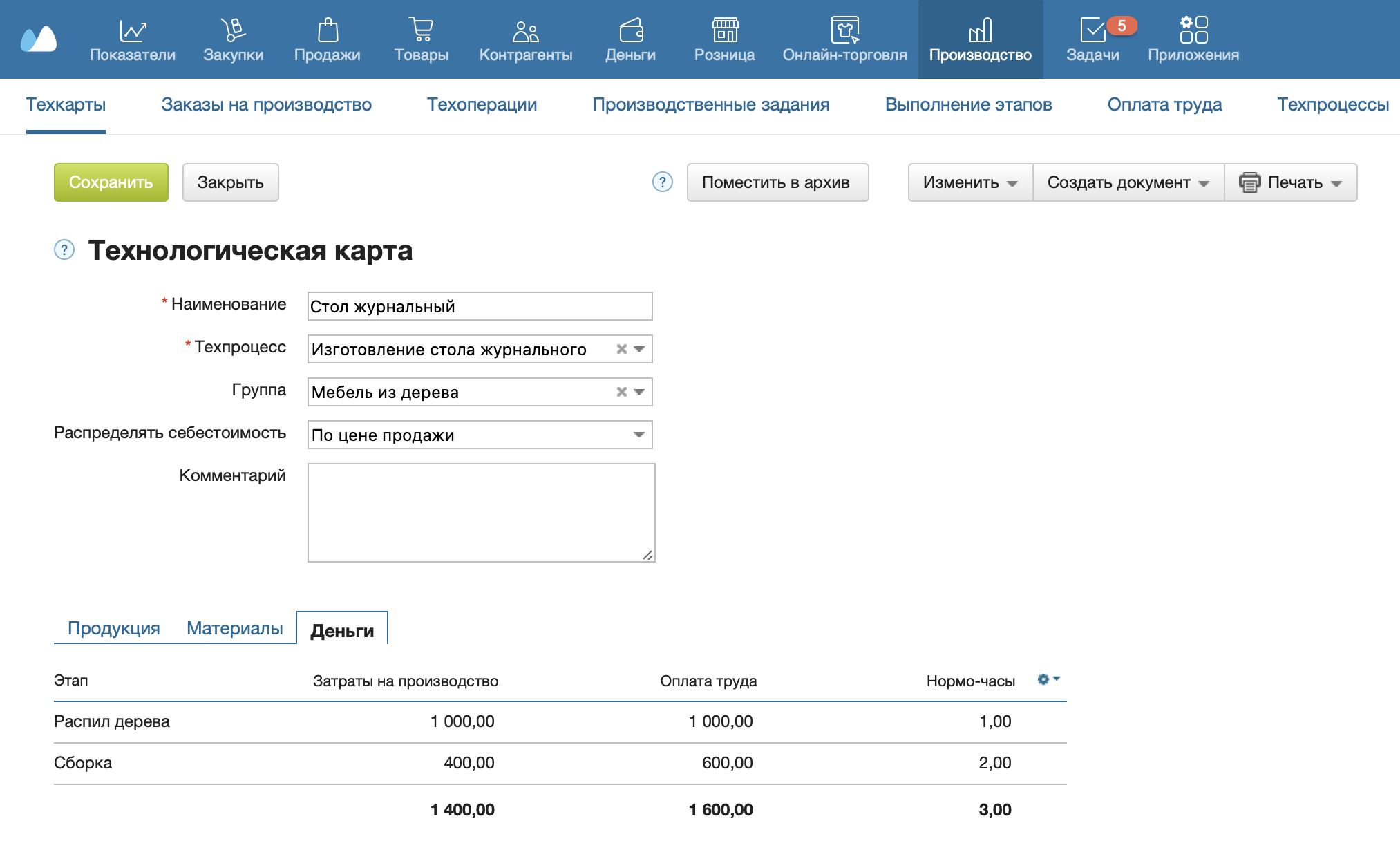The image size is (1400, 850).
Task: Click the 2,00 norm-hours cell
Action: tap(994, 763)
